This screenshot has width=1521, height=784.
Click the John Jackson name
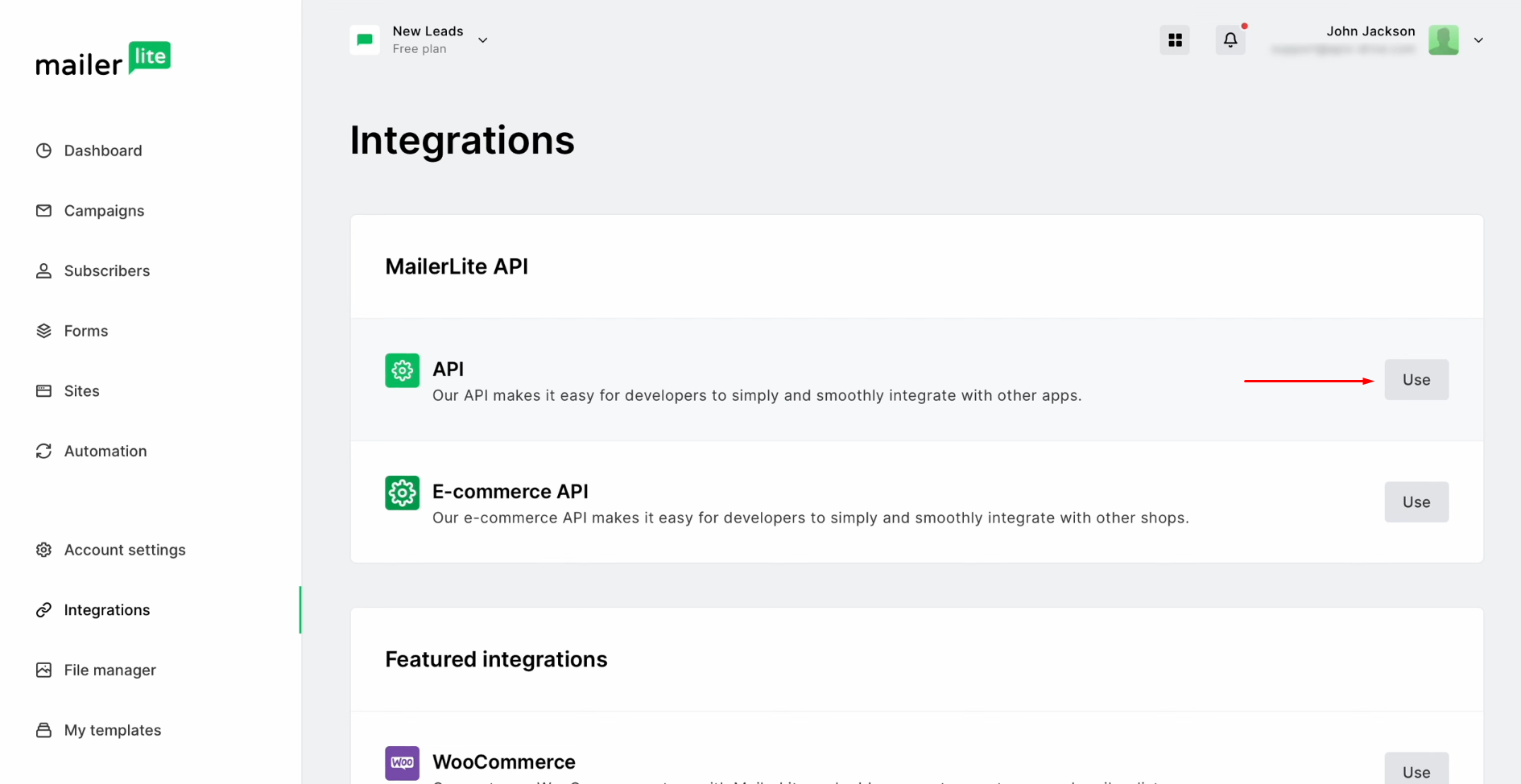pyautogui.click(x=1370, y=31)
